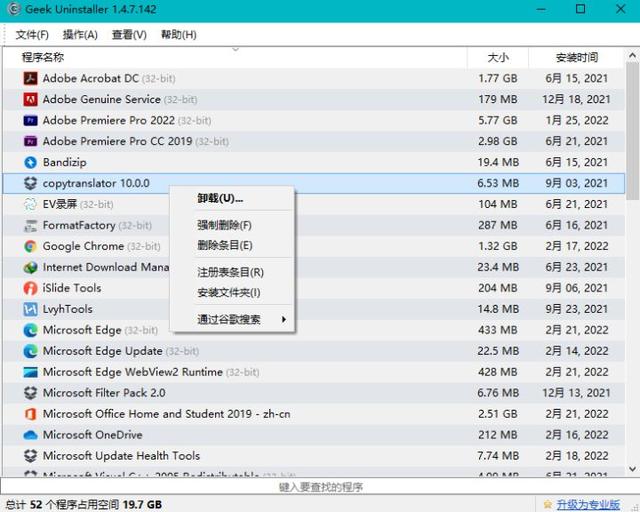The height and width of the screenshot is (512, 640).
Task: Click the vertical scrollbar thumb
Action: (632, 131)
